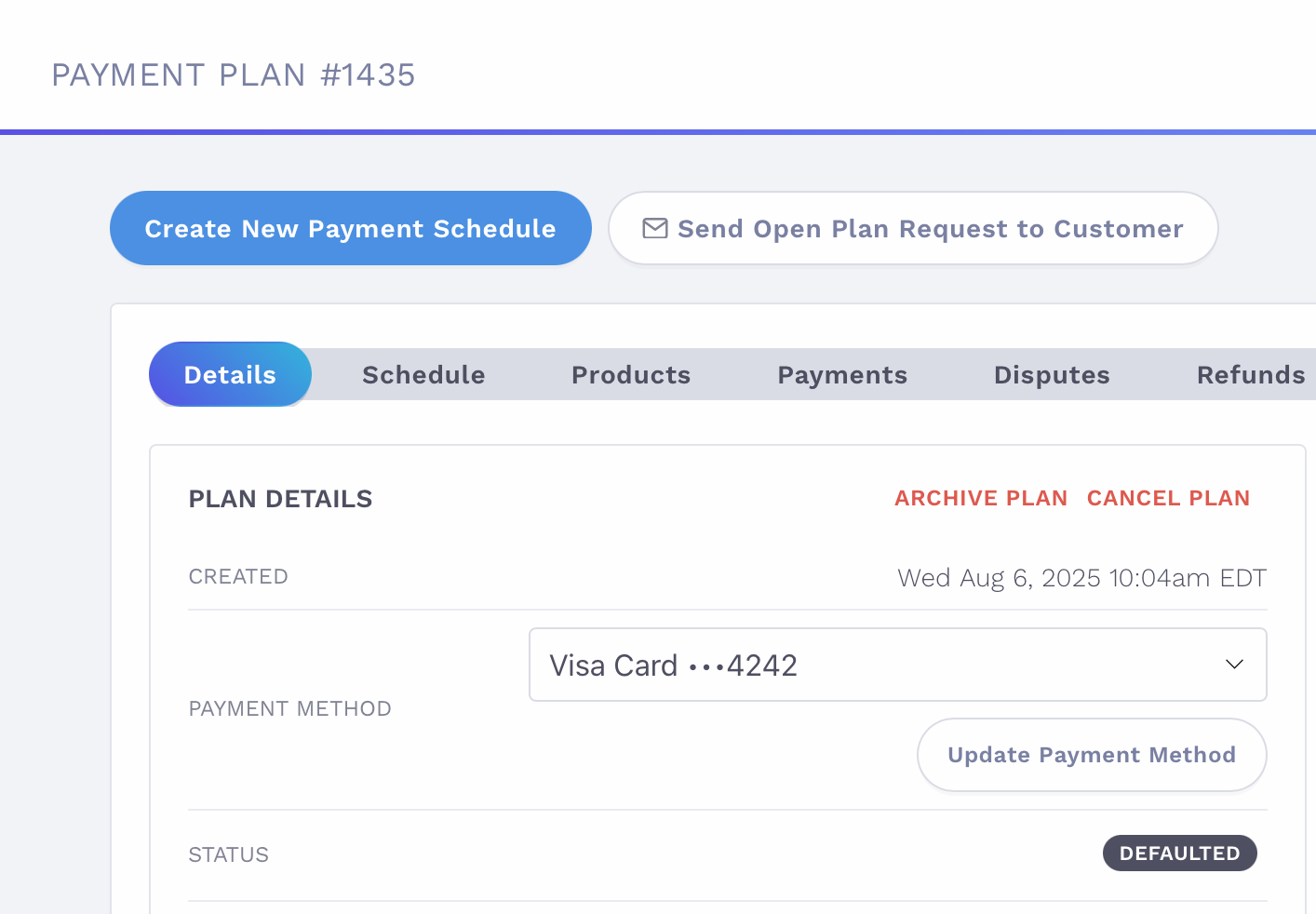Click the DEFAULTED status badge

tap(1179, 854)
